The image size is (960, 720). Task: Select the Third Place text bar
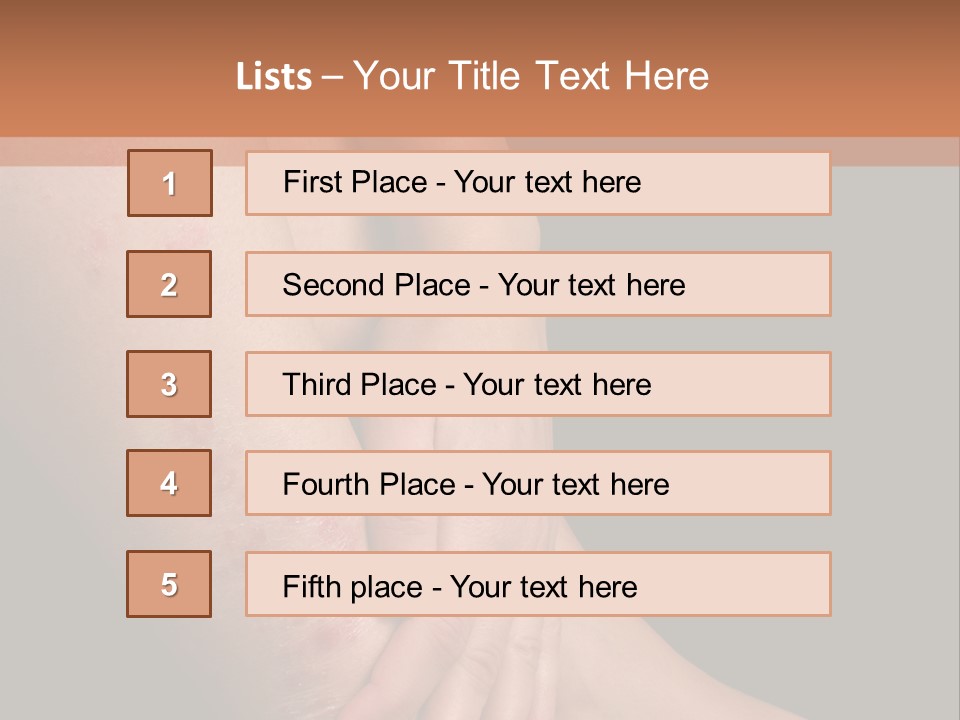point(538,384)
